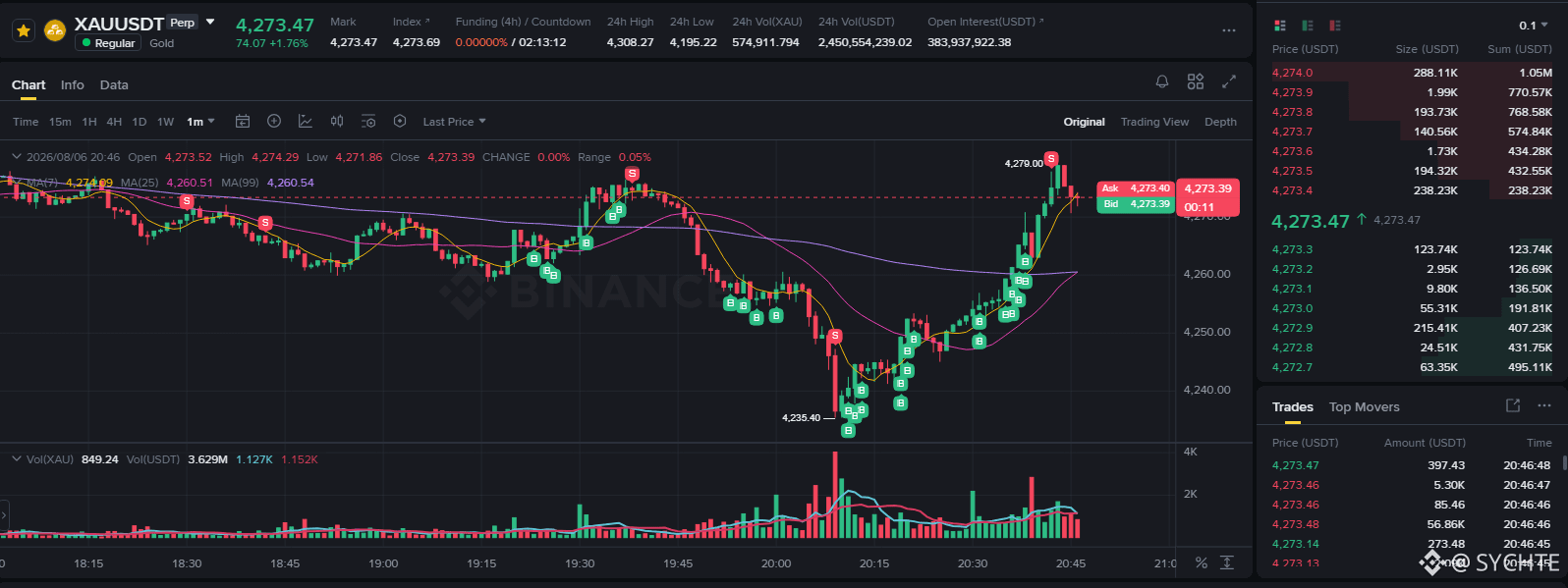Click the MA(25) indicator label
1568x588 pixels.
click(140, 183)
